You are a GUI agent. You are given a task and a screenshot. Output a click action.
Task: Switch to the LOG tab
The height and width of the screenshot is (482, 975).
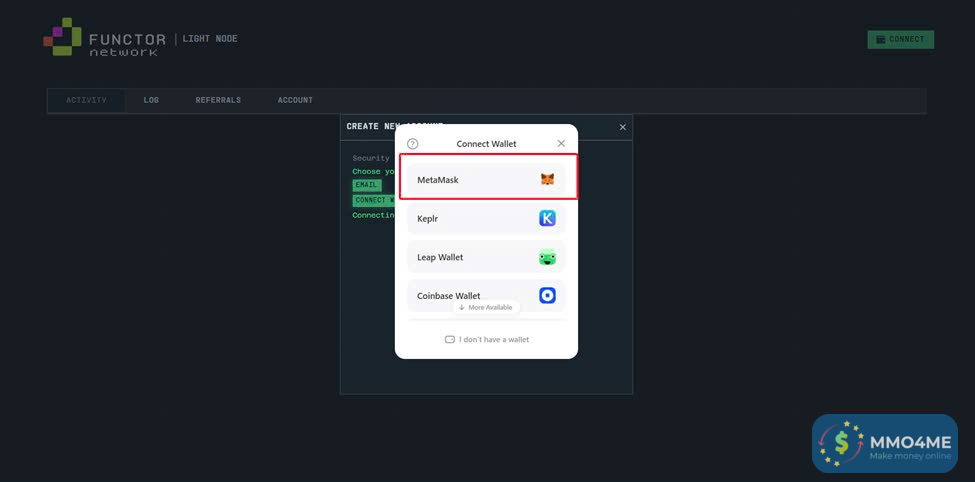coord(151,100)
